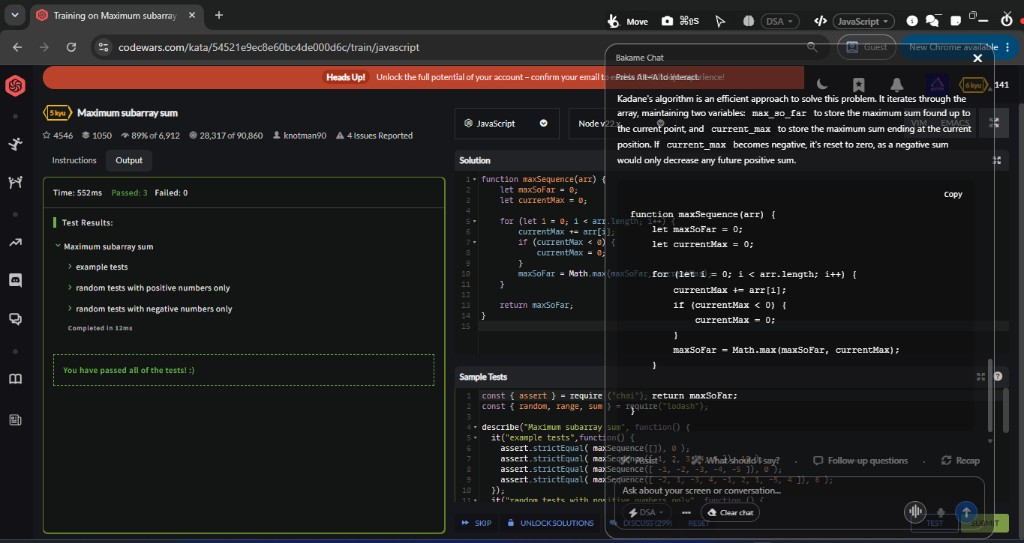Click the Clear chat button
Image resolution: width=1024 pixels, height=543 pixels.
(731, 512)
